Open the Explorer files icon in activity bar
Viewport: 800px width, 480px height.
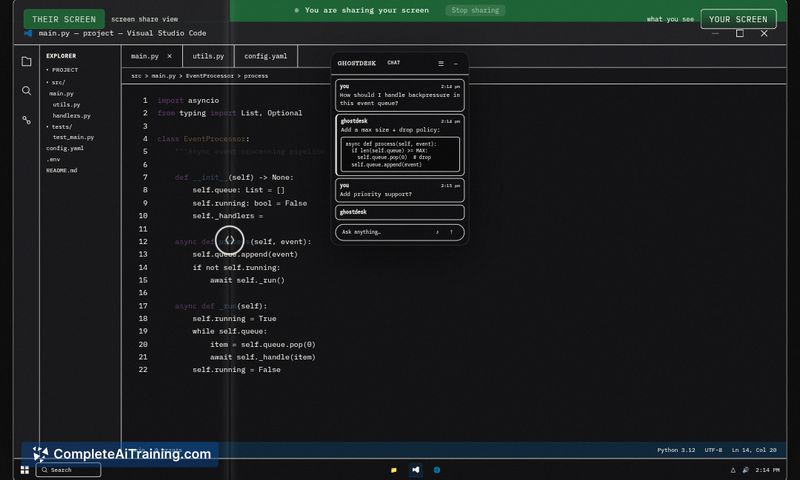pos(27,62)
